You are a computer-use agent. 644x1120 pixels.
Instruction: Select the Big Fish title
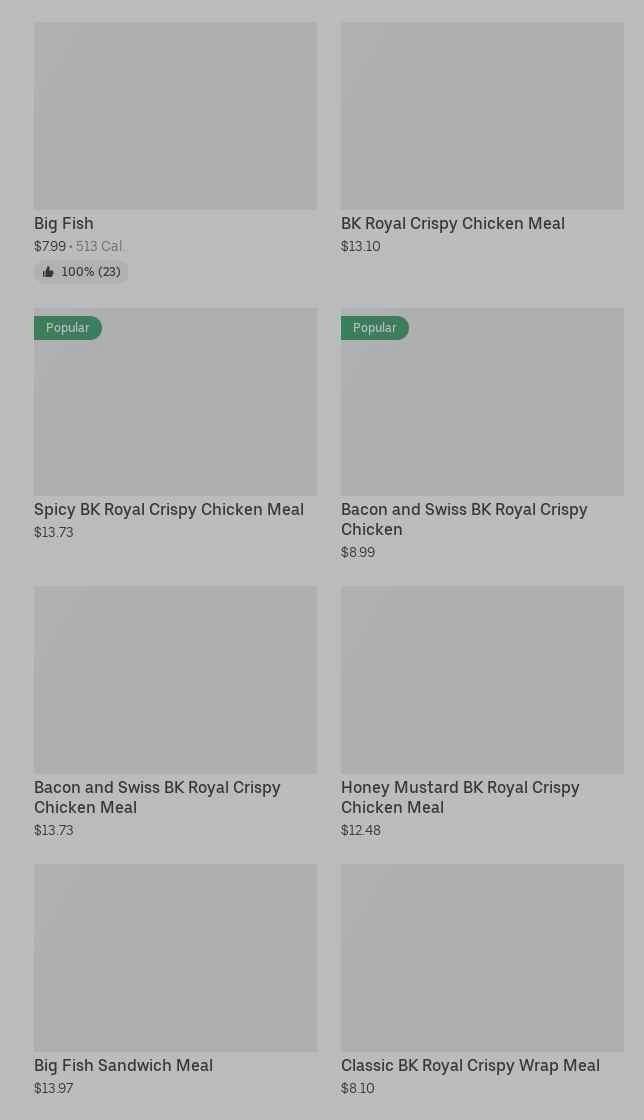point(64,223)
